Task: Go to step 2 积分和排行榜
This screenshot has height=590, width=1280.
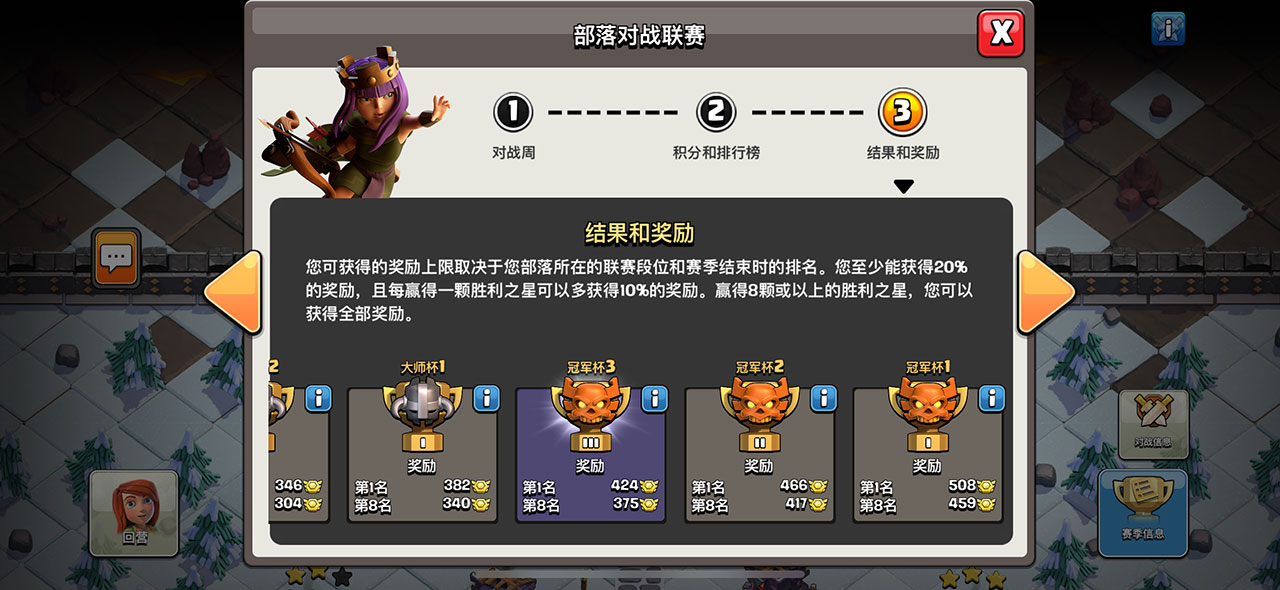Action: point(716,125)
